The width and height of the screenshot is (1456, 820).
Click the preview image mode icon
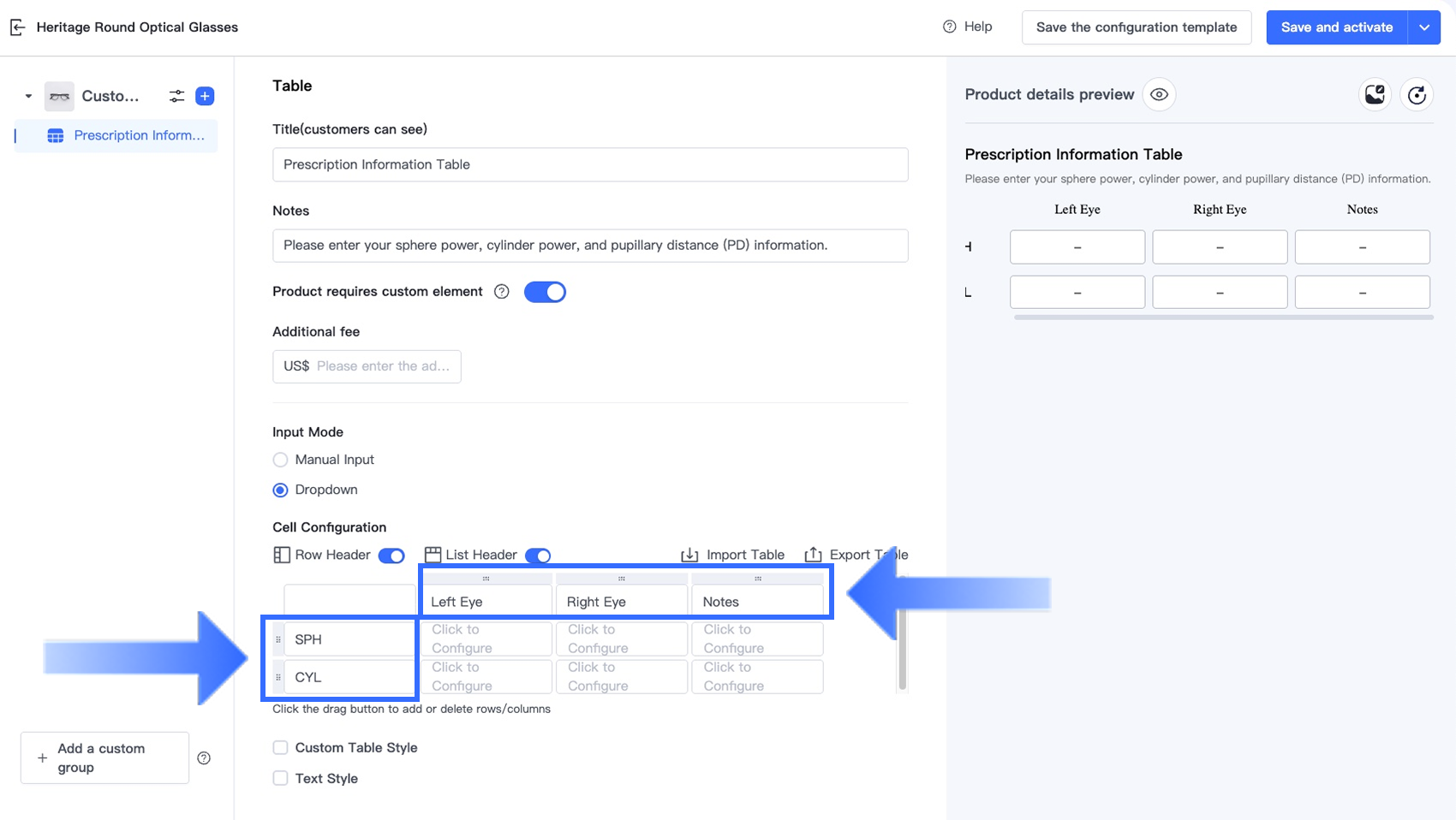coord(1375,94)
